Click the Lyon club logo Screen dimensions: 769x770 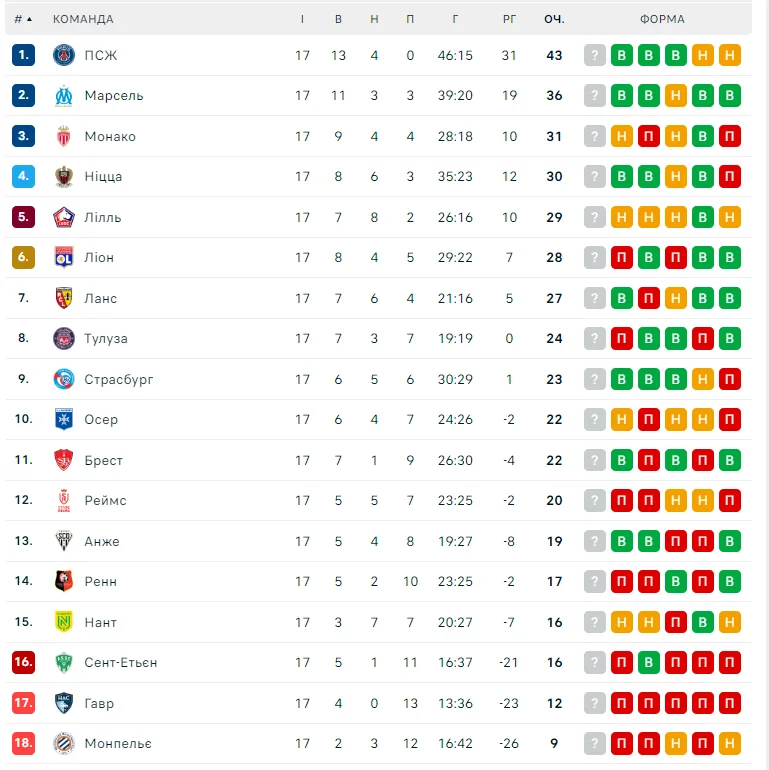click(64, 258)
